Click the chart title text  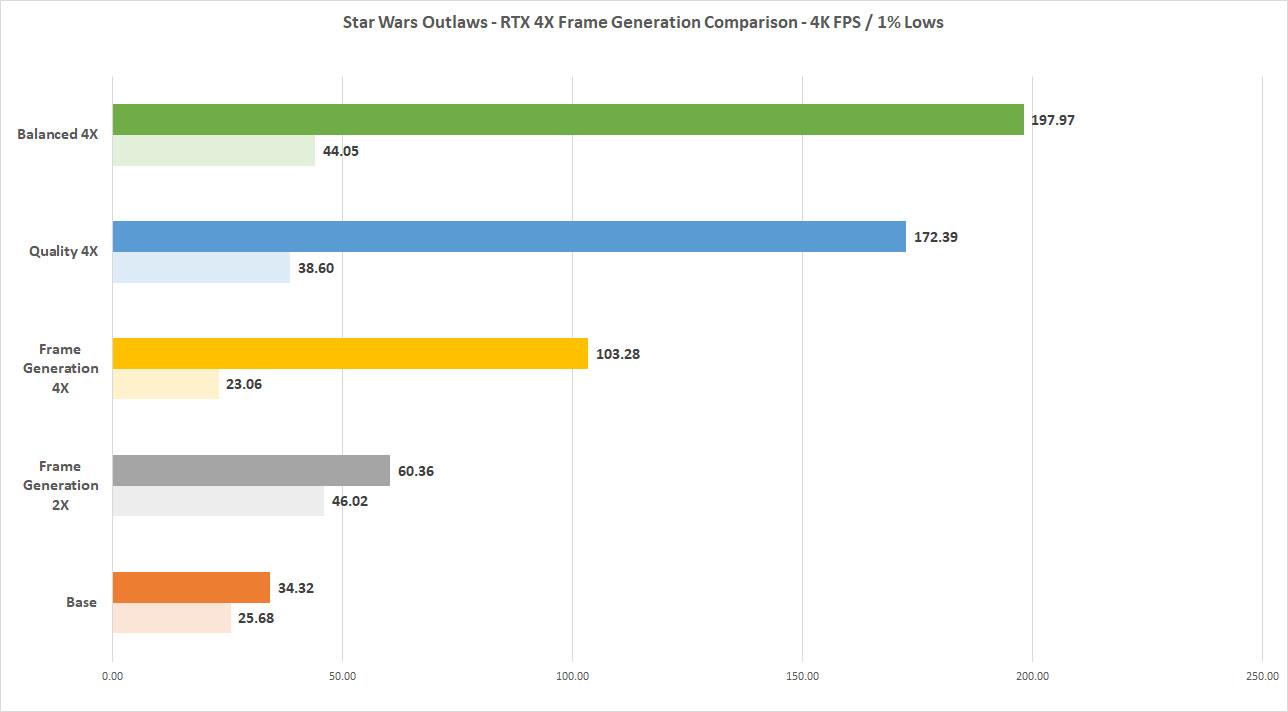[x=643, y=22]
